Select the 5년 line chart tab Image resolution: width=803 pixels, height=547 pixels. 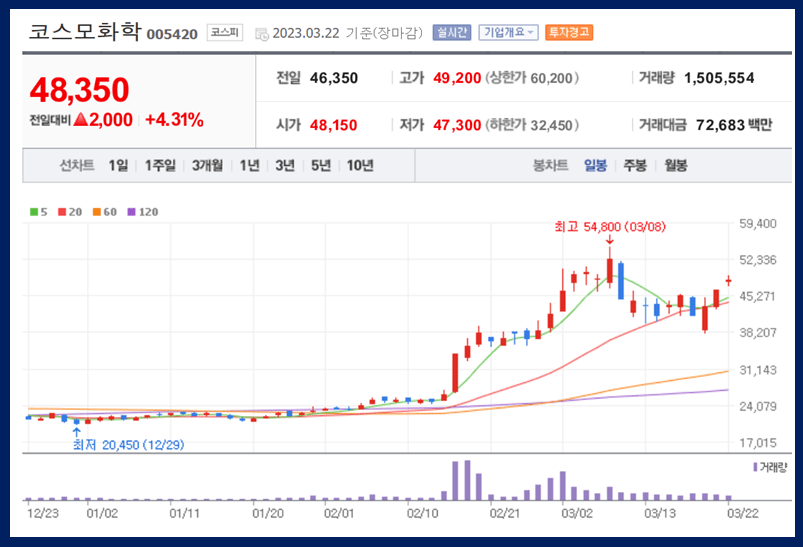[x=321, y=165]
